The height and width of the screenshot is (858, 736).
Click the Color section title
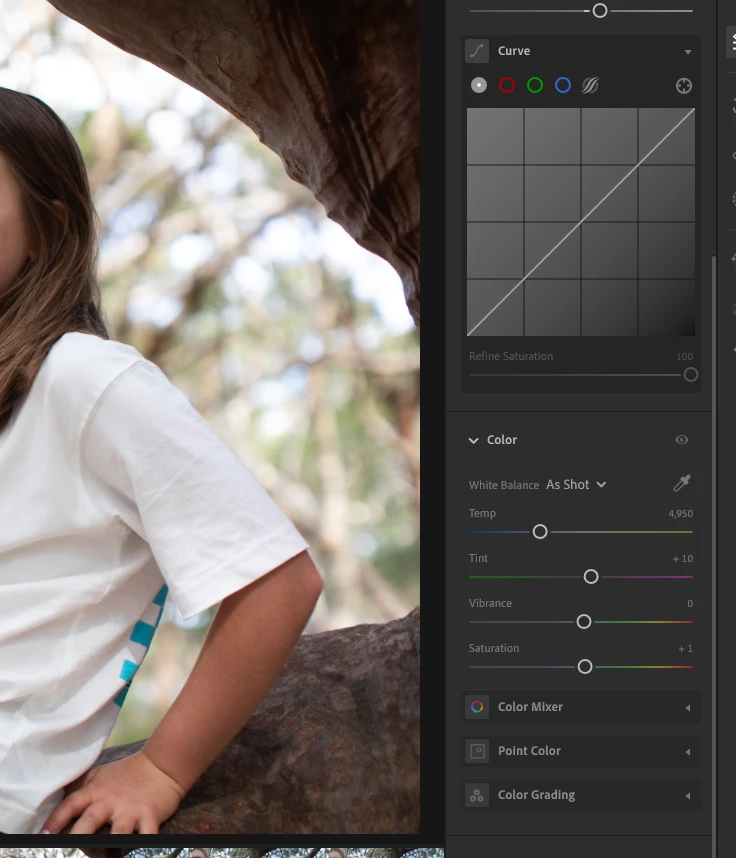(x=502, y=440)
